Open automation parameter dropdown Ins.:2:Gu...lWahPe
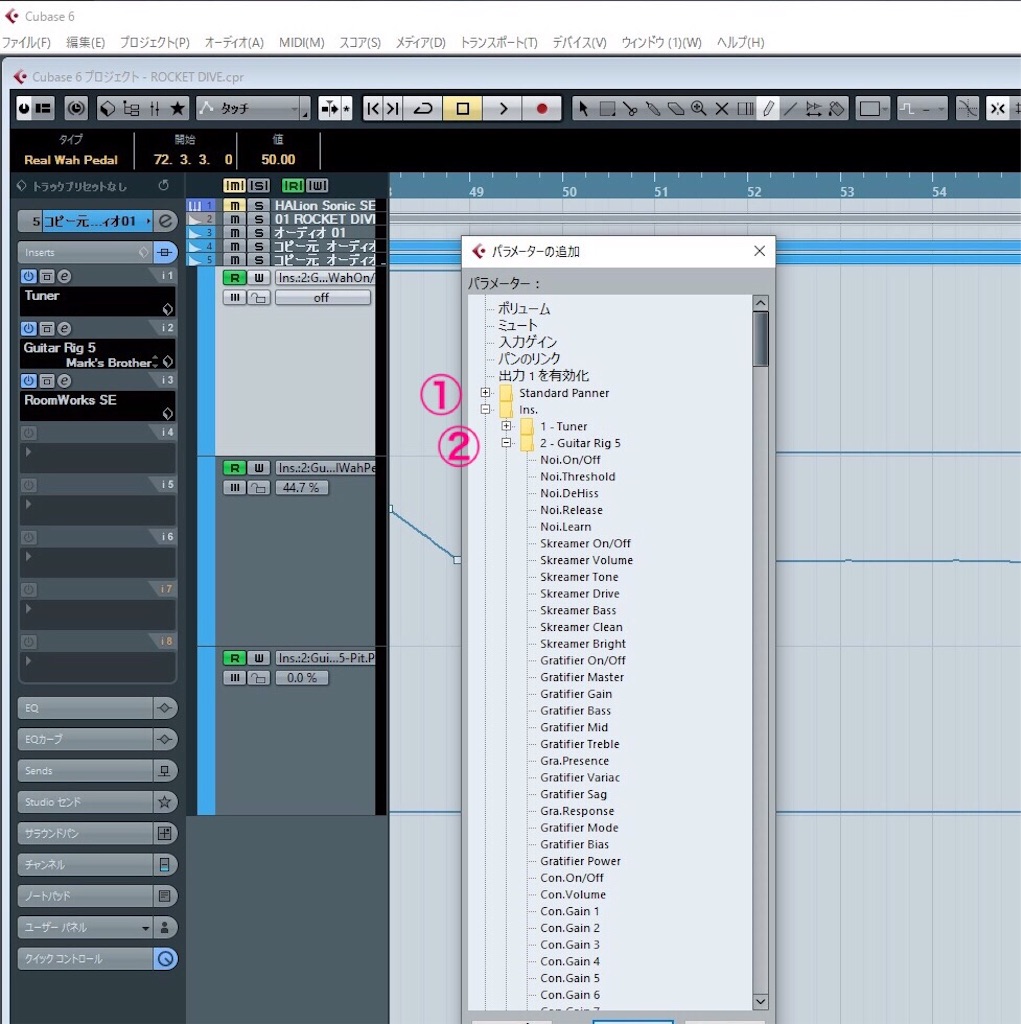This screenshot has width=1021, height=1024. (325, 468)
